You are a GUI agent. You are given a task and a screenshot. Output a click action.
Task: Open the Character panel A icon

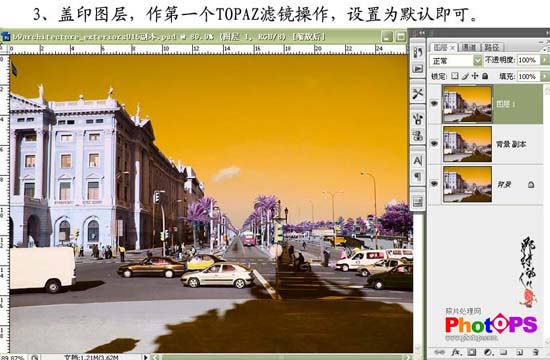[418, 160]
